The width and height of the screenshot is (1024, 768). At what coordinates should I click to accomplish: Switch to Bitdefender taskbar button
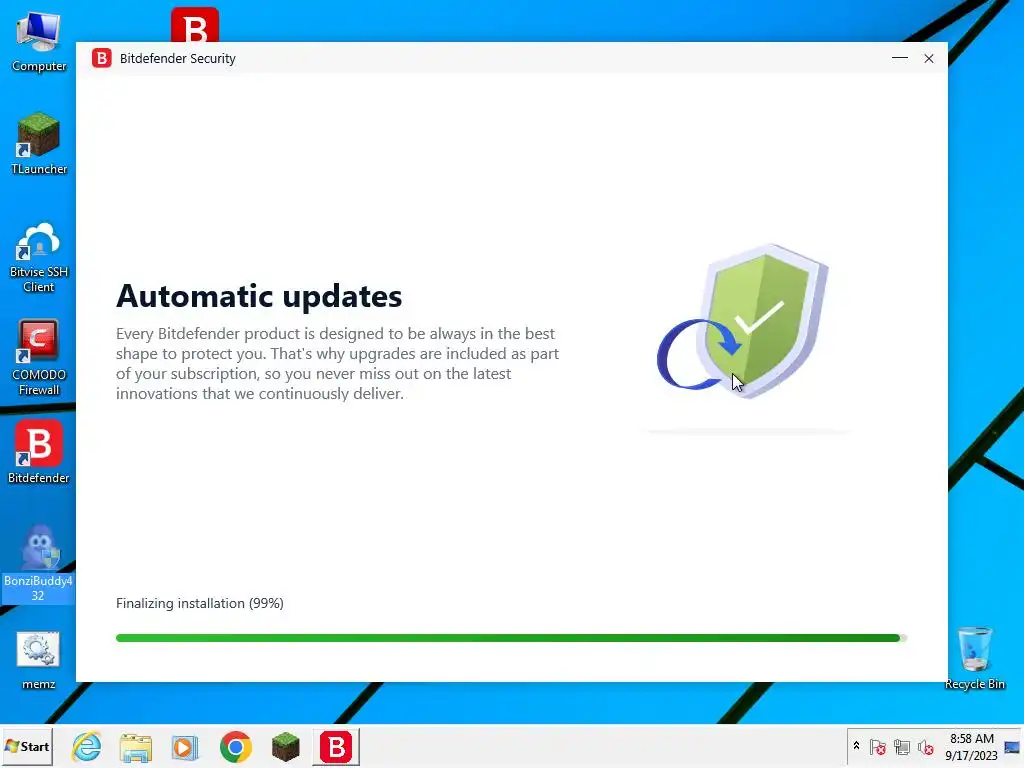pyautogui.click(x=336, y=746)
